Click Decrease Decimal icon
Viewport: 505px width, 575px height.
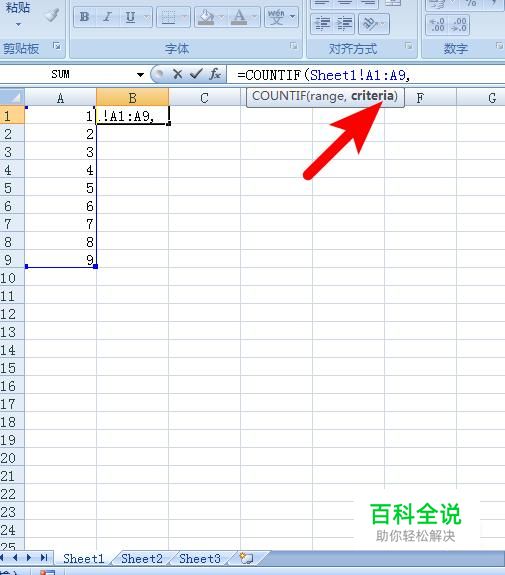click(458, 25)
